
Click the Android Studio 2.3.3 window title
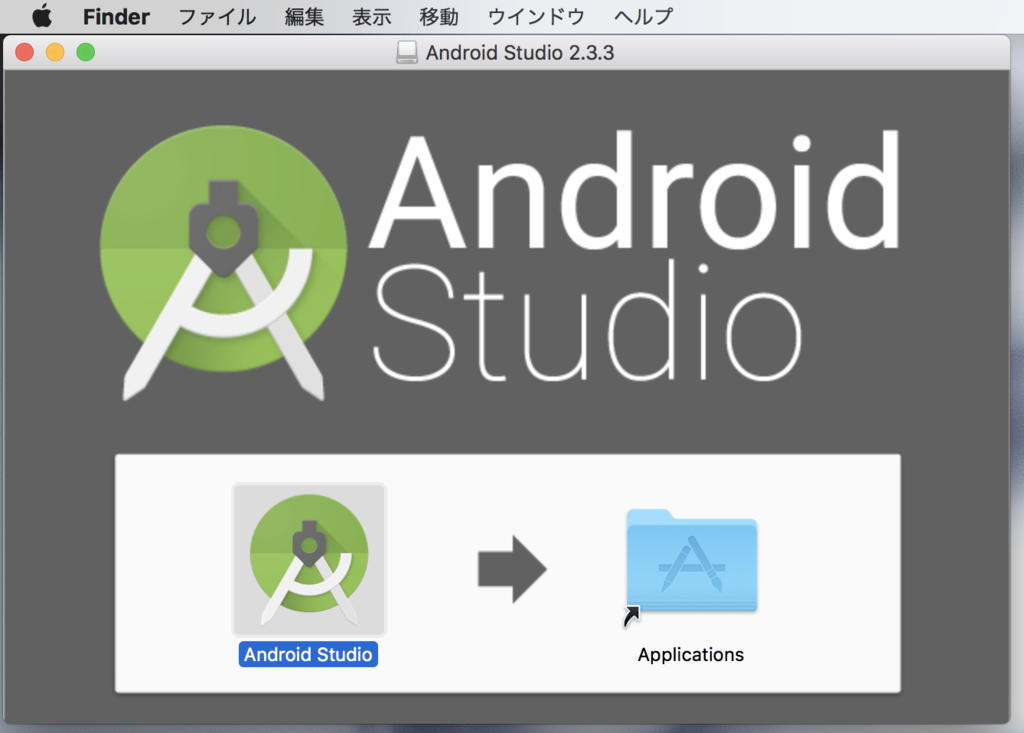pos(520,52)
